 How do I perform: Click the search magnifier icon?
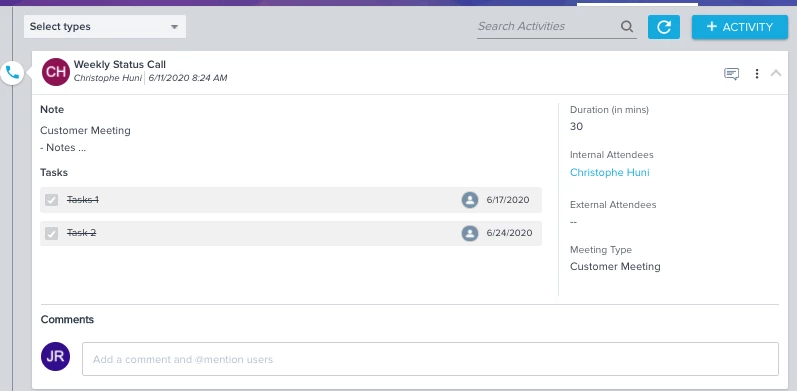click(627, 26)
